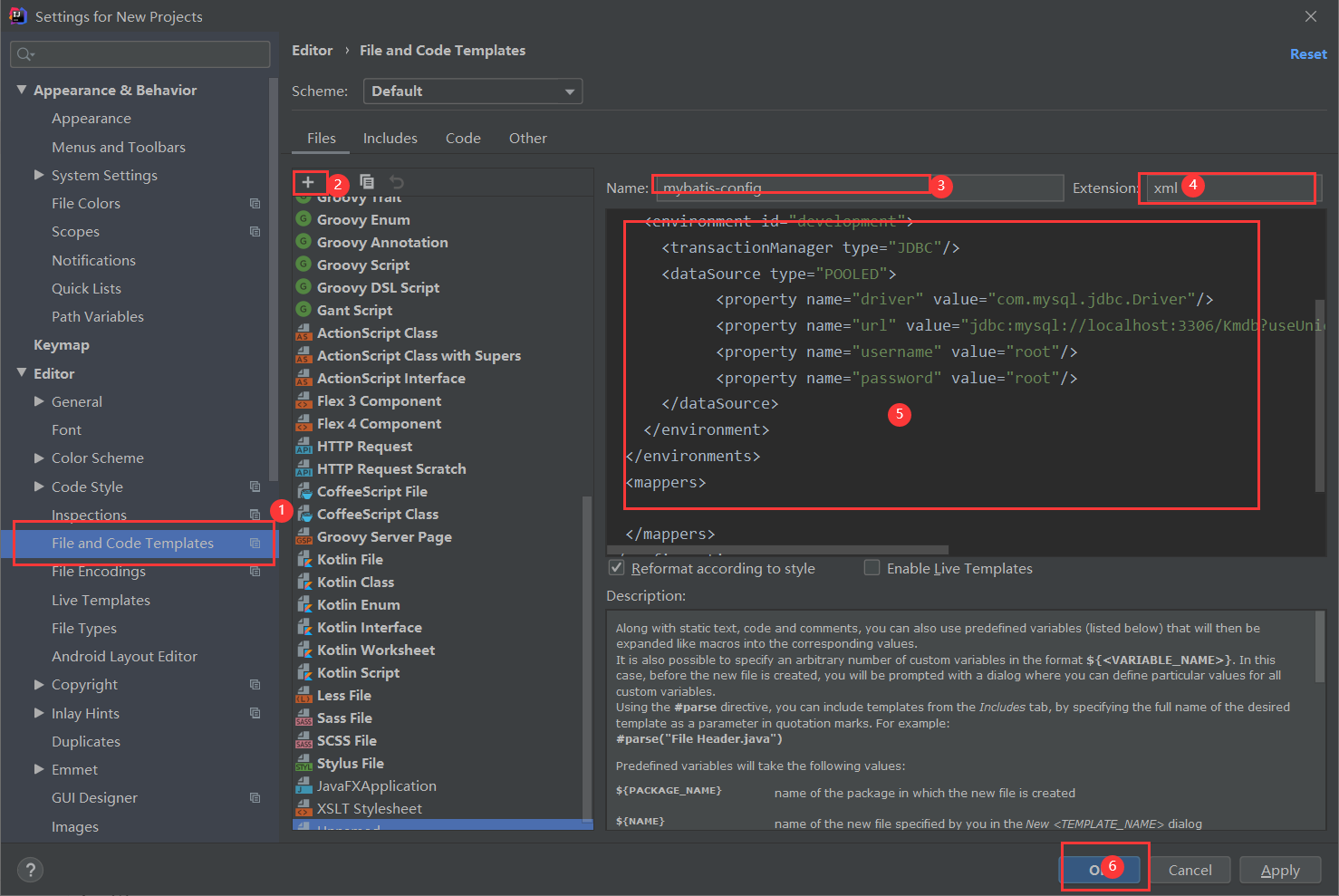This screenshot has height=896, width=1339.
Task: Click the template Name input field
Action: tap(859, 188)
